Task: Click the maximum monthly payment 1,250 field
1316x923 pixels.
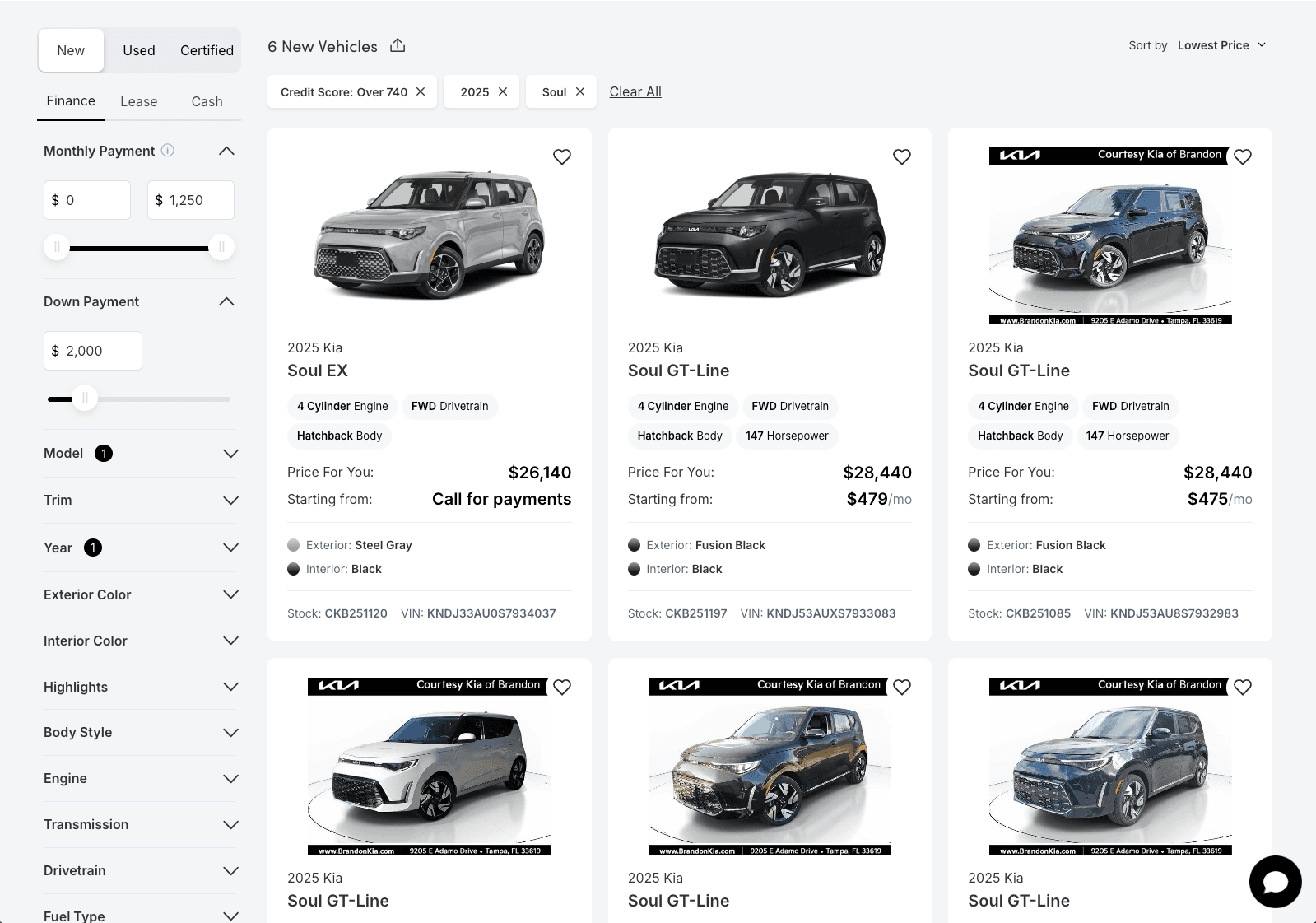Action: click(x=191, y=200)
